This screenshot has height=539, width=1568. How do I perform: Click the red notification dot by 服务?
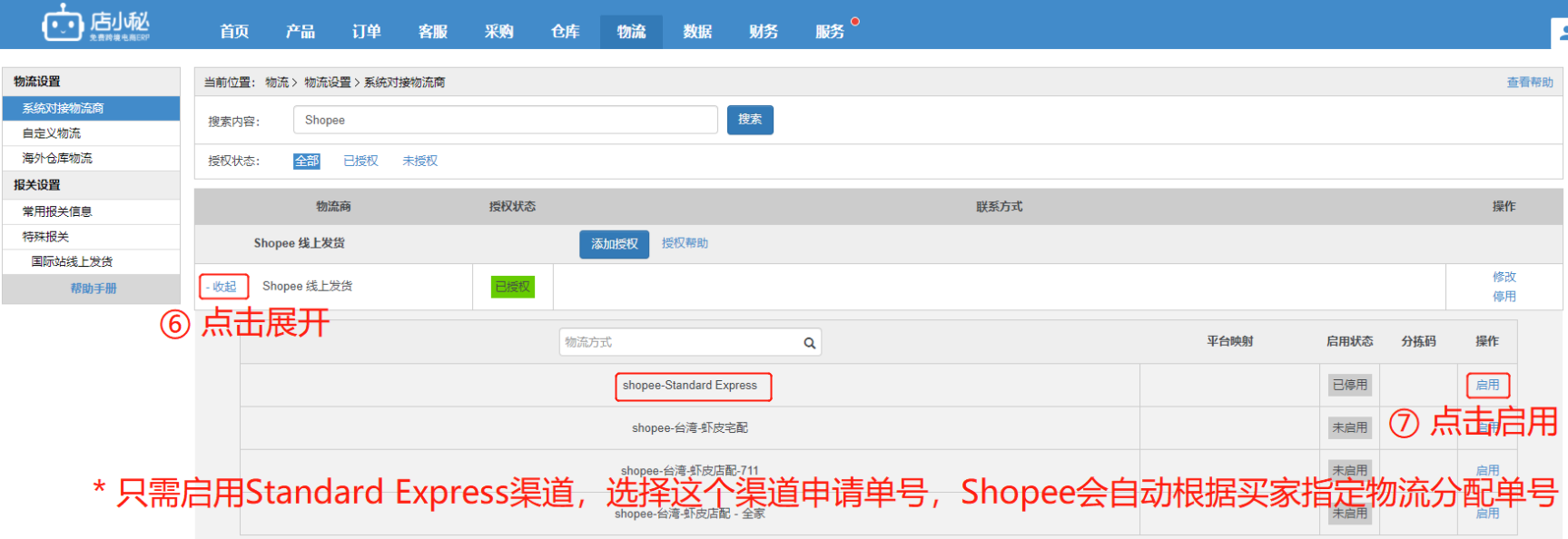click(x=854, y=21)
